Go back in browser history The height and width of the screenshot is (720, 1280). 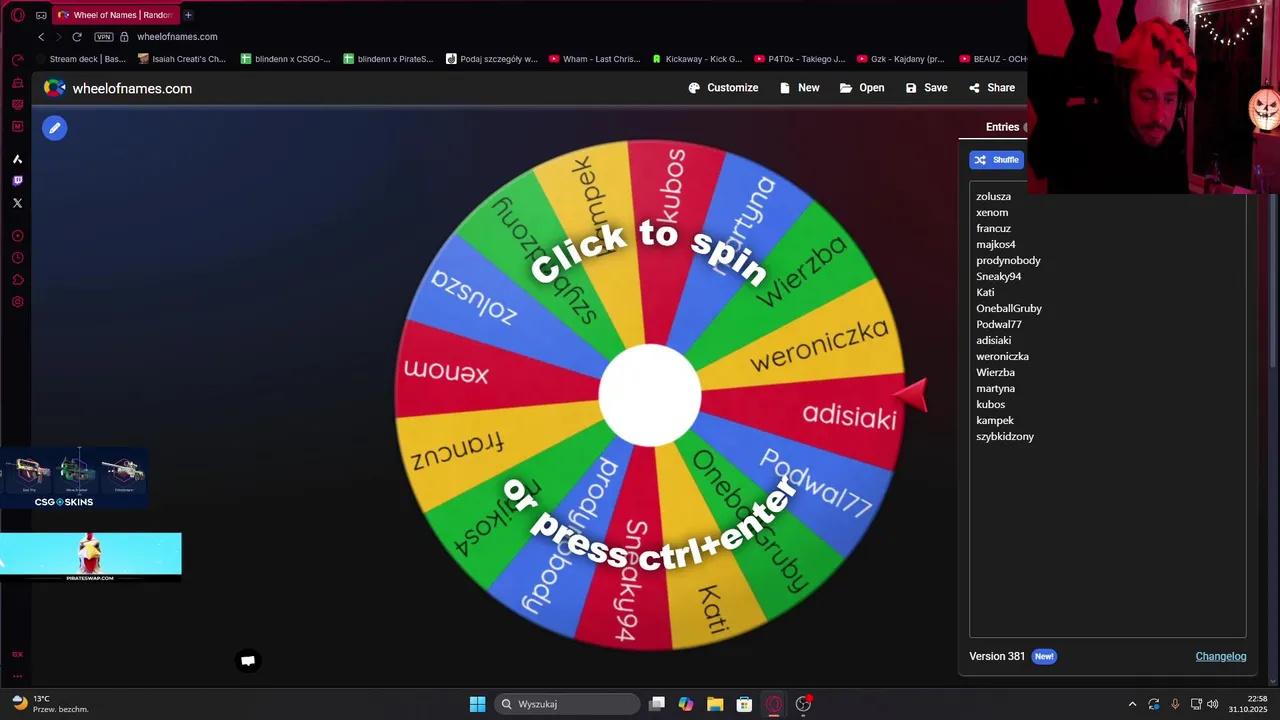click(41, 37)
